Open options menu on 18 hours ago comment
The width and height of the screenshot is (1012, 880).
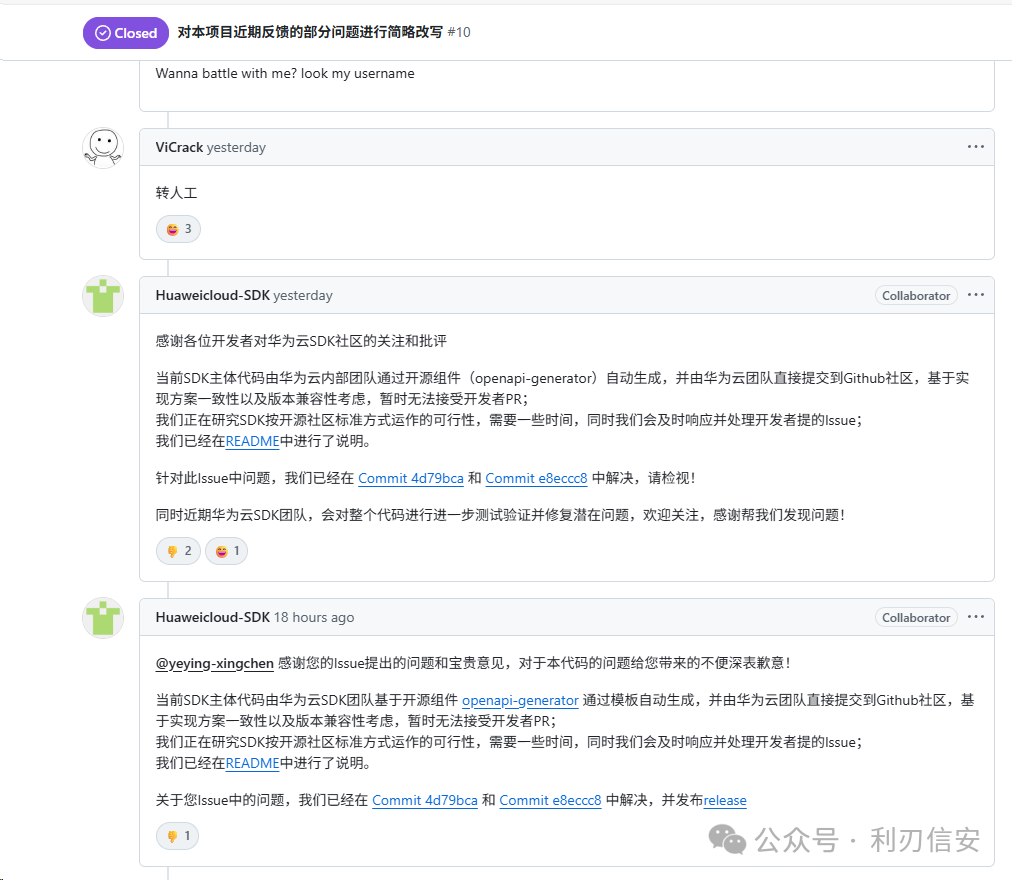976,617
